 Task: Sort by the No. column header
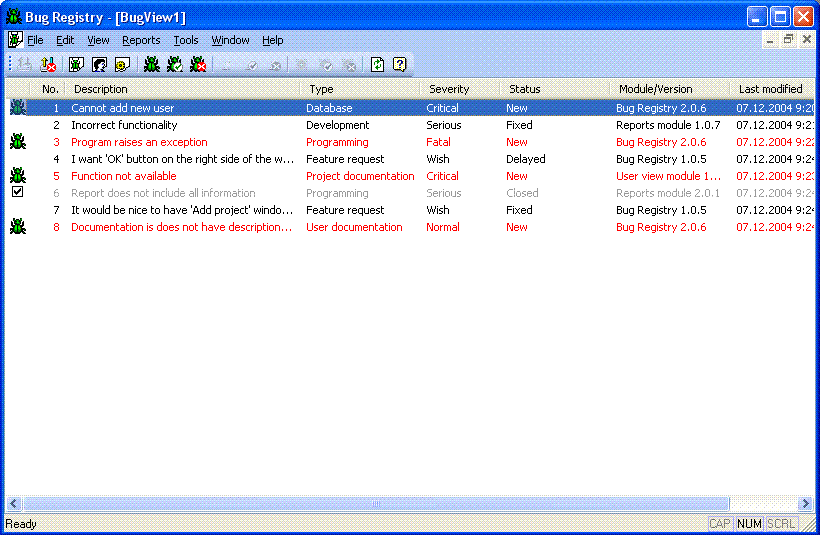[x=50, y=89]
